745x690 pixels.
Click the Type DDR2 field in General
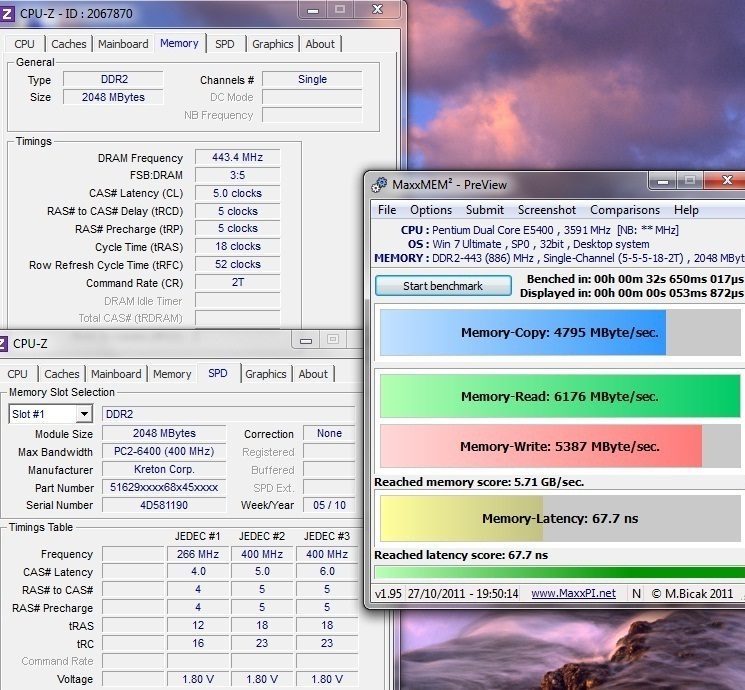114,79
